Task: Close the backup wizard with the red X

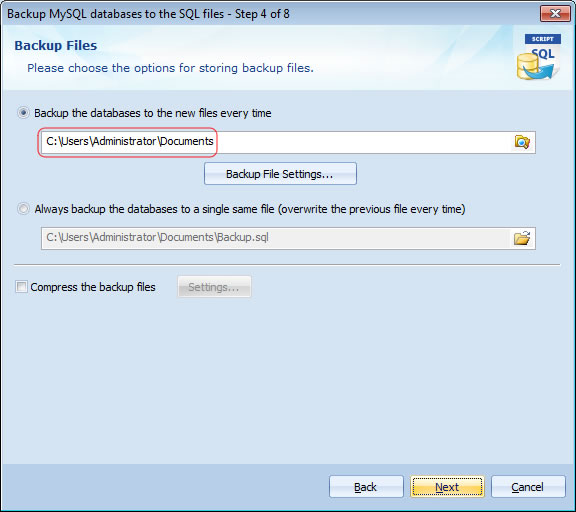Action: (555, 14)
